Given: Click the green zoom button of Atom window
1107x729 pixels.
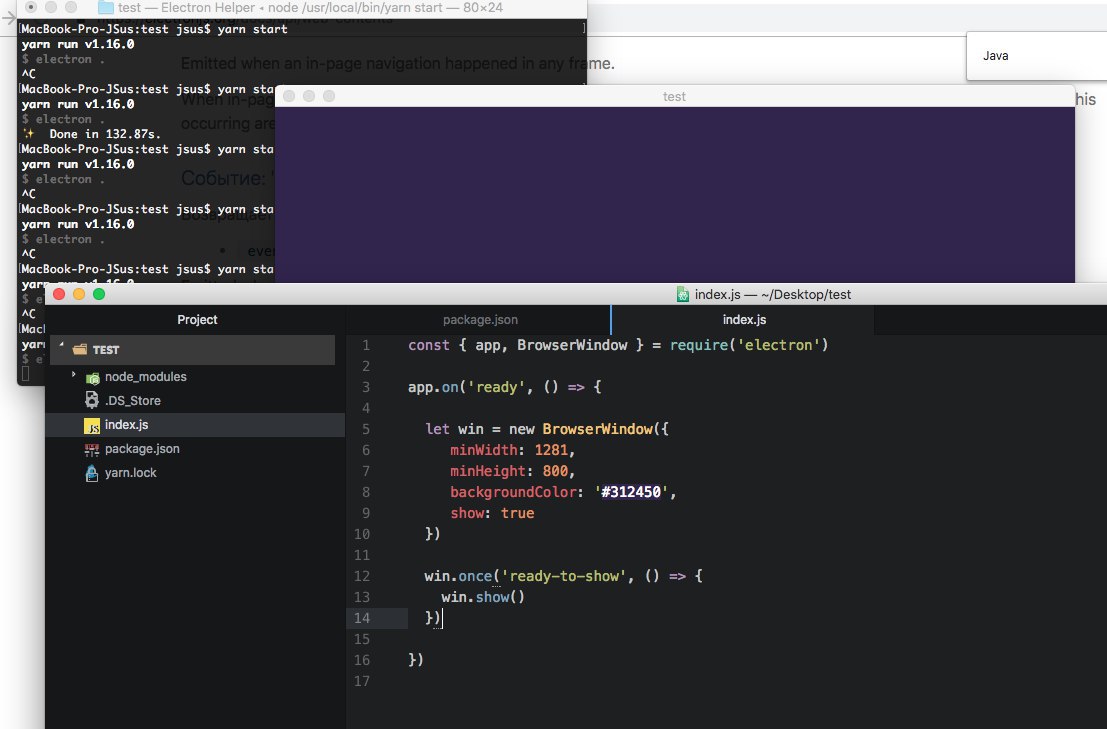Looking at the screenshot, I should tap(98, 294).
